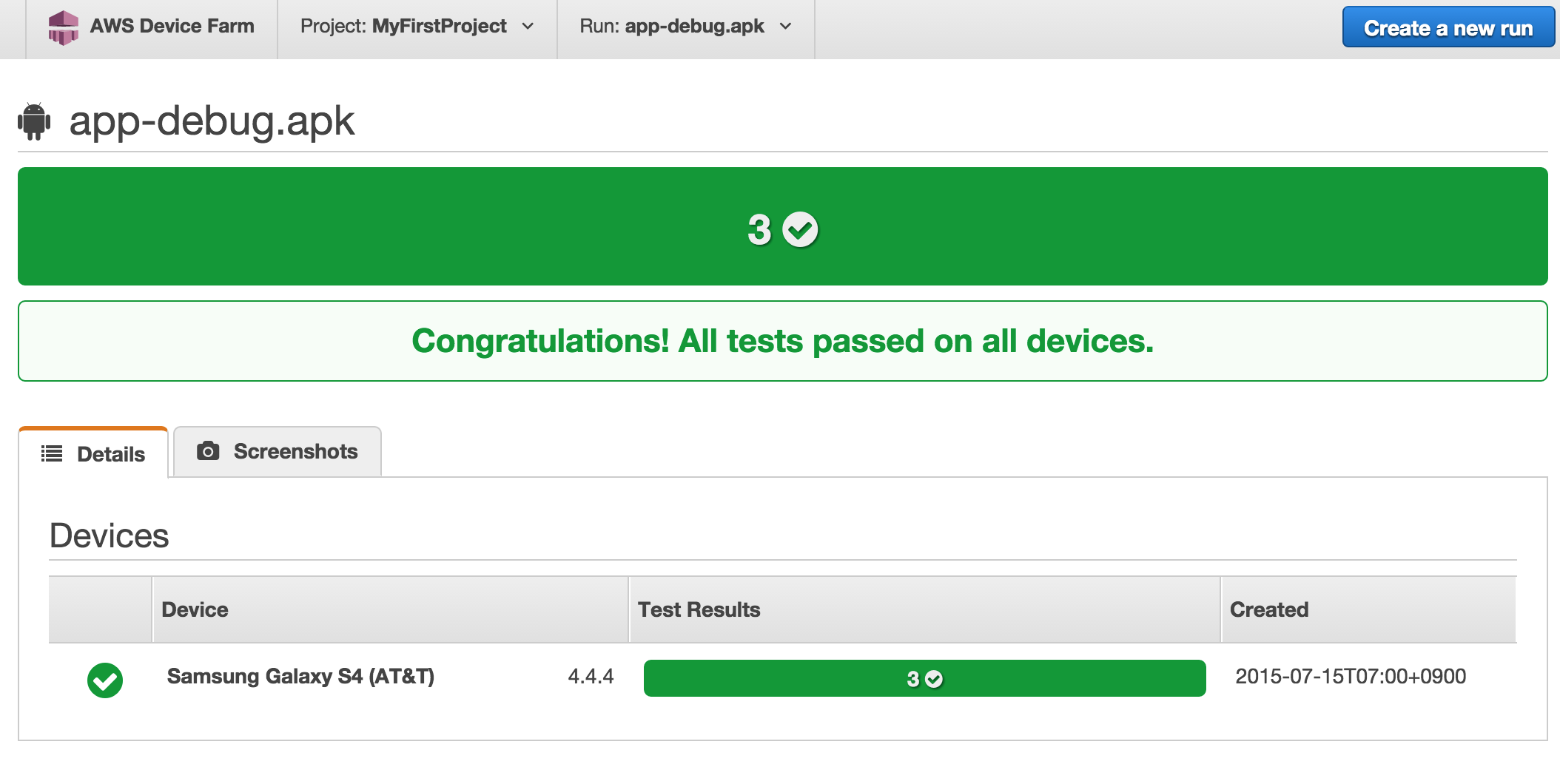The image size is (1560, 784).
Task: Click the large green summary bar showing 3 passed
Action: click(x=783, y=226)
